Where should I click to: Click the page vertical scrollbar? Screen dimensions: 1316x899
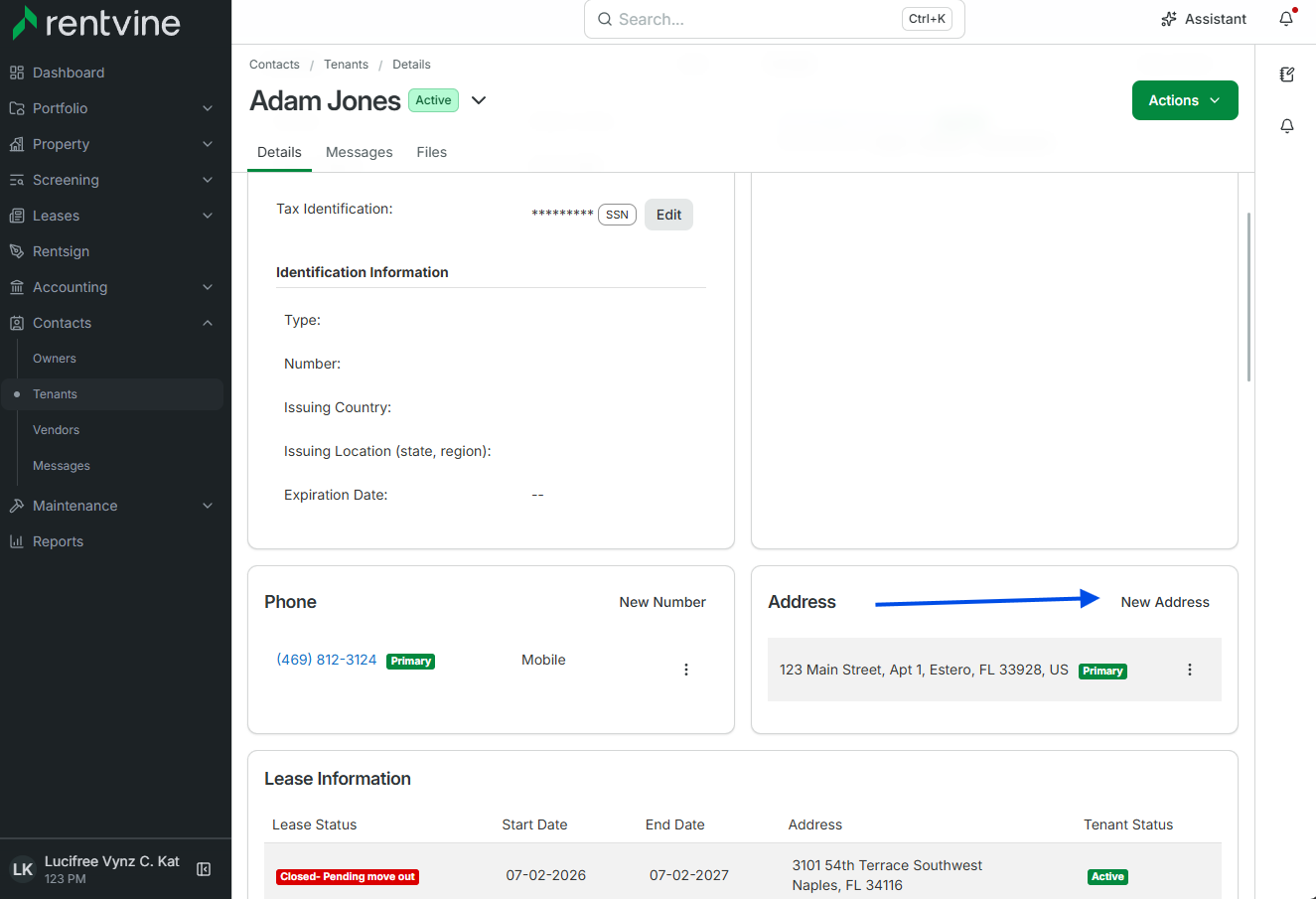tap(1248, 296)
